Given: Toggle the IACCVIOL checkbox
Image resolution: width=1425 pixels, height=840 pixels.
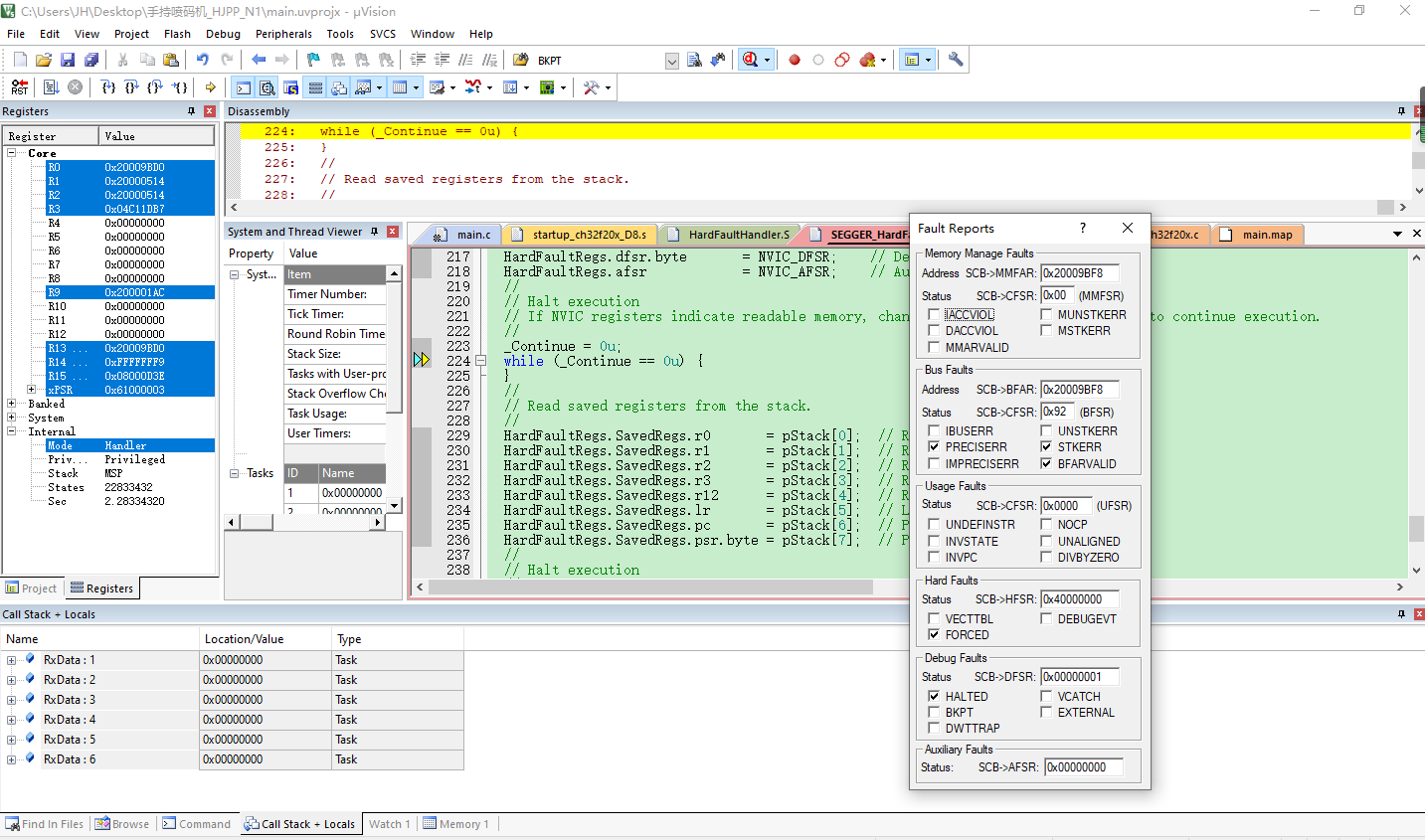Looking at the screenshot, I should (x=934, y=315).
